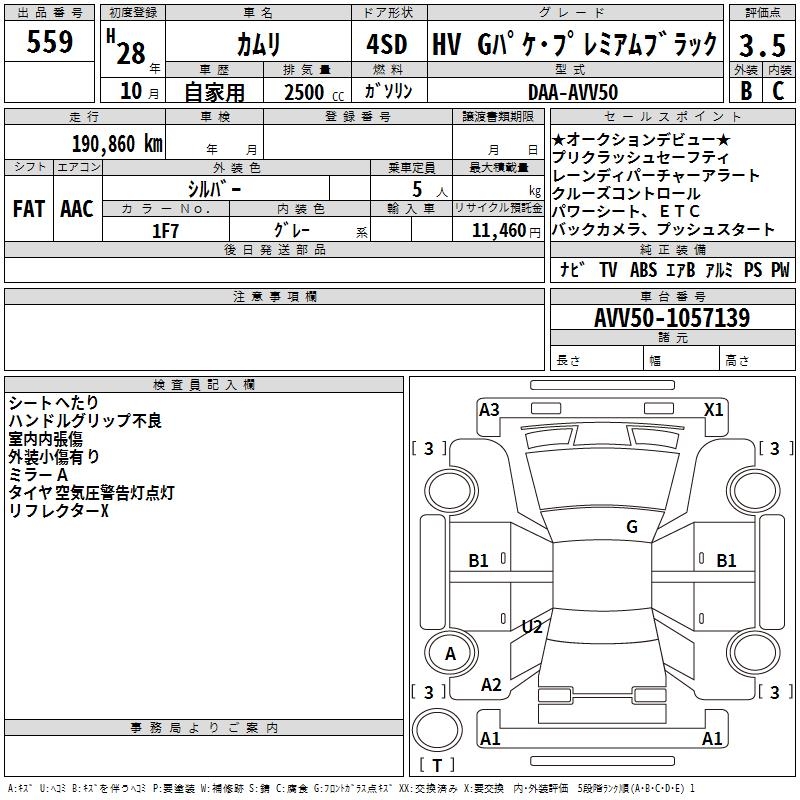Click the note タイヤ空気圧警告灯点灯
The image size is (800, 800).
click(x=91, y=493)
